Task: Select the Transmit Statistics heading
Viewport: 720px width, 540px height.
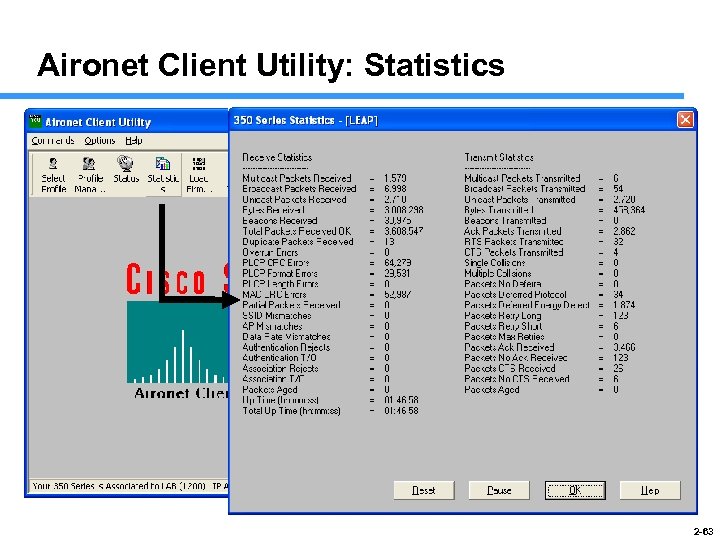Action: [499, 157]
